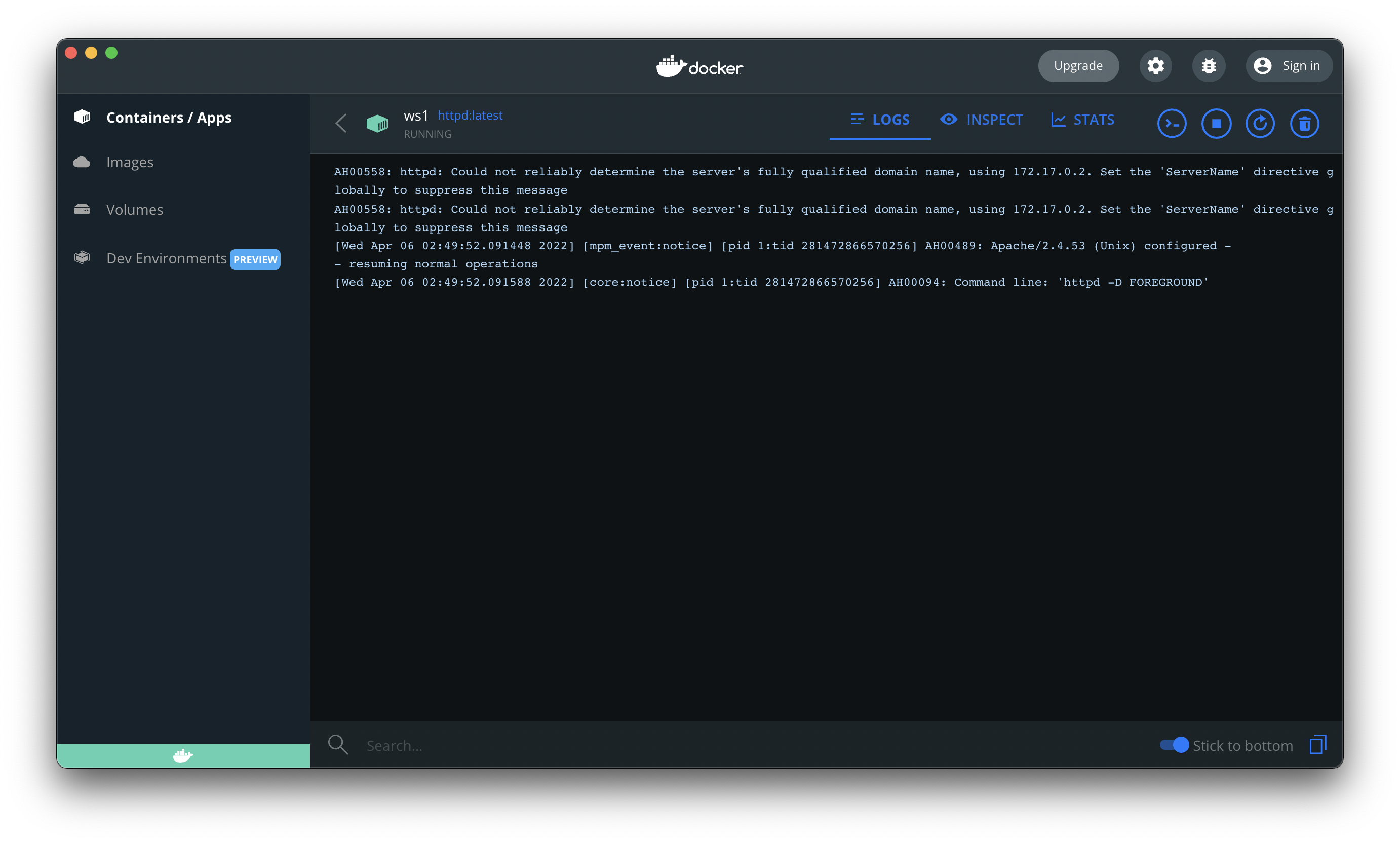
Task: Restart the ws1 container
Action: click(x=1260, y=123)
